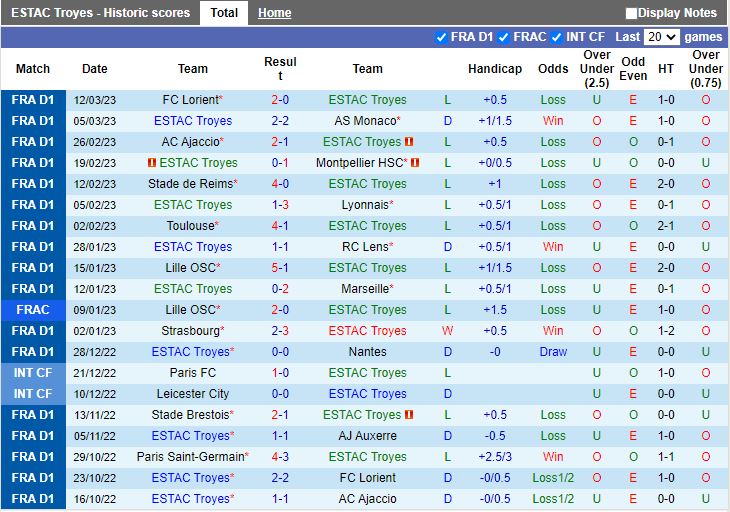Click the W outcome in Strasbourg row
The image size is (730, 512).
tap(447, 330)
